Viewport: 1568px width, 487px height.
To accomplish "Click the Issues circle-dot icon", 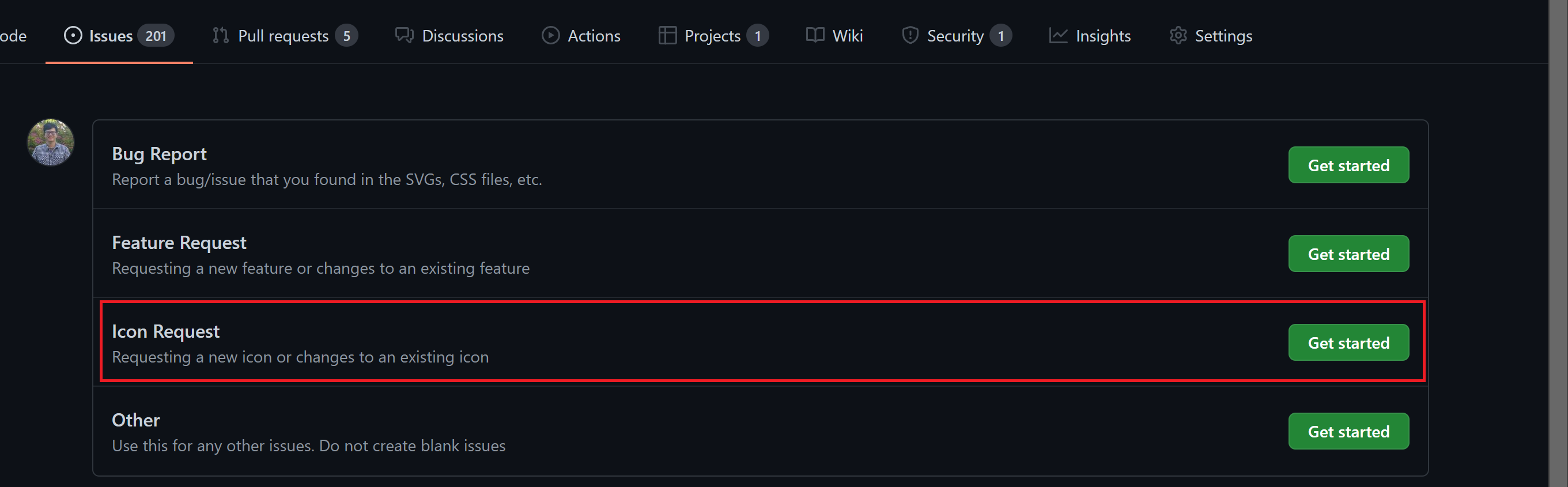I will tap(73, 35).
